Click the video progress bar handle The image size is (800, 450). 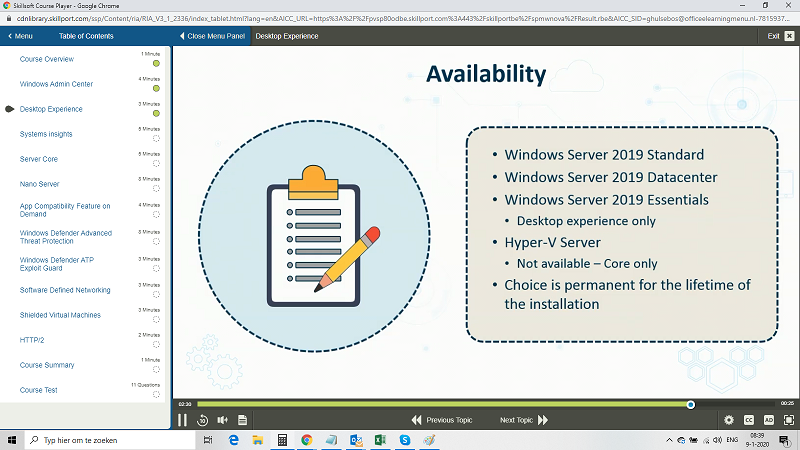coord(691,405)
